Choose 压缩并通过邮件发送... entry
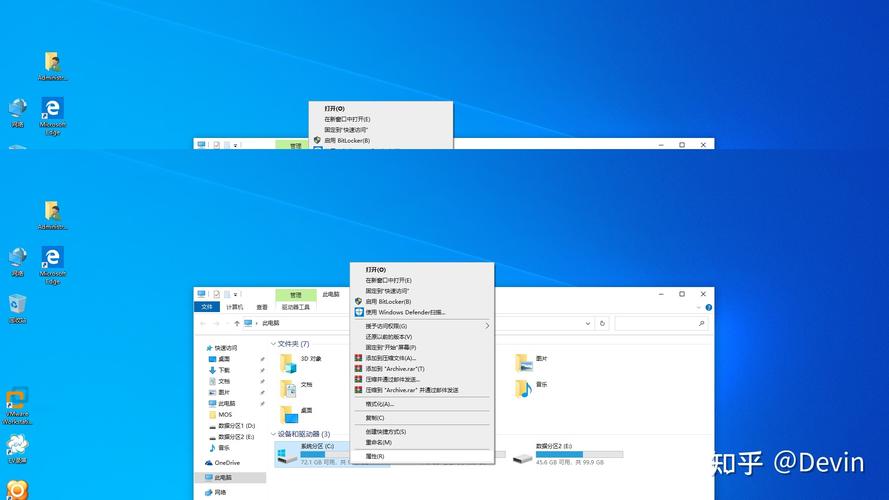Viewport: 889px width, 500px height. pos(422,379)
